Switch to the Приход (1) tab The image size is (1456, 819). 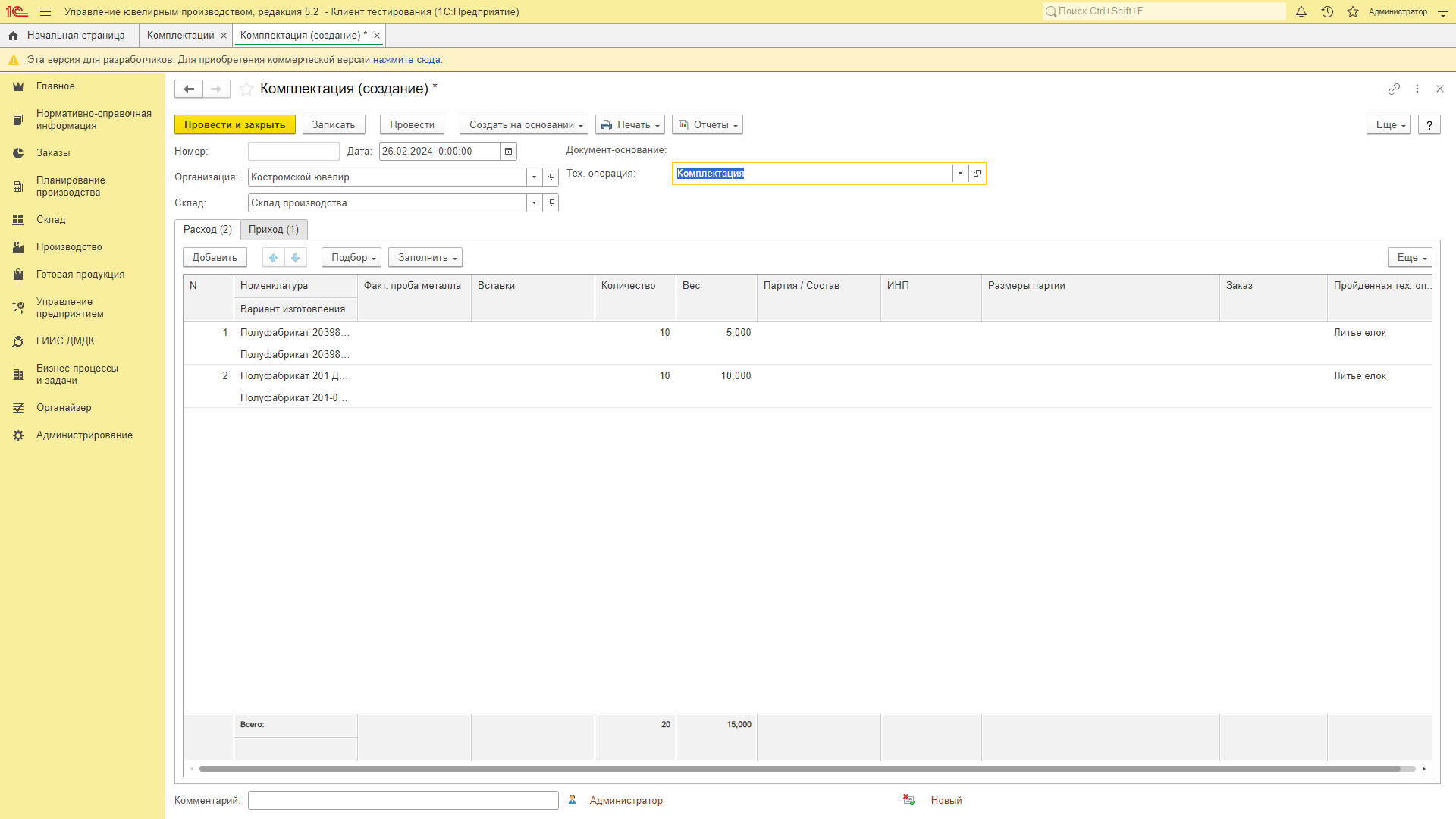274,230
